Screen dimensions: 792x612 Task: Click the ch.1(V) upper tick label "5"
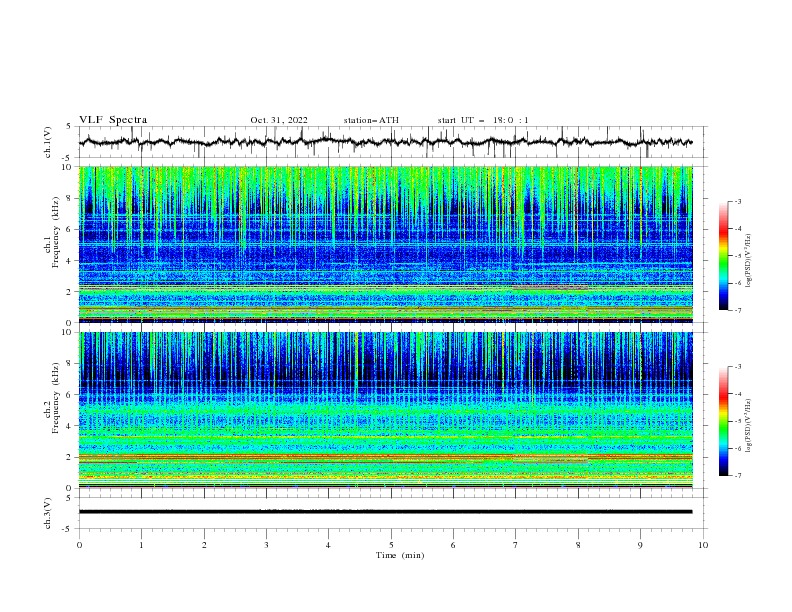[x=70, y=127]
